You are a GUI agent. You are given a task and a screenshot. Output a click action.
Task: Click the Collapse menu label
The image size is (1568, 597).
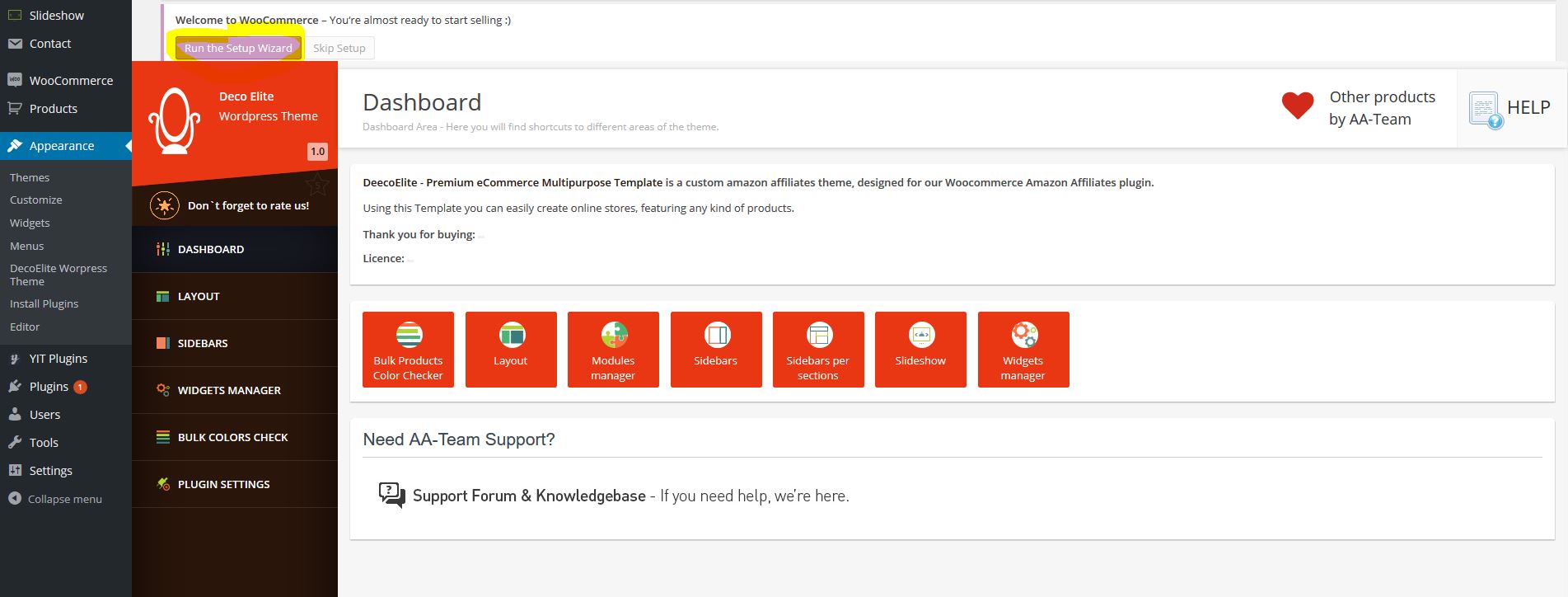65,499
